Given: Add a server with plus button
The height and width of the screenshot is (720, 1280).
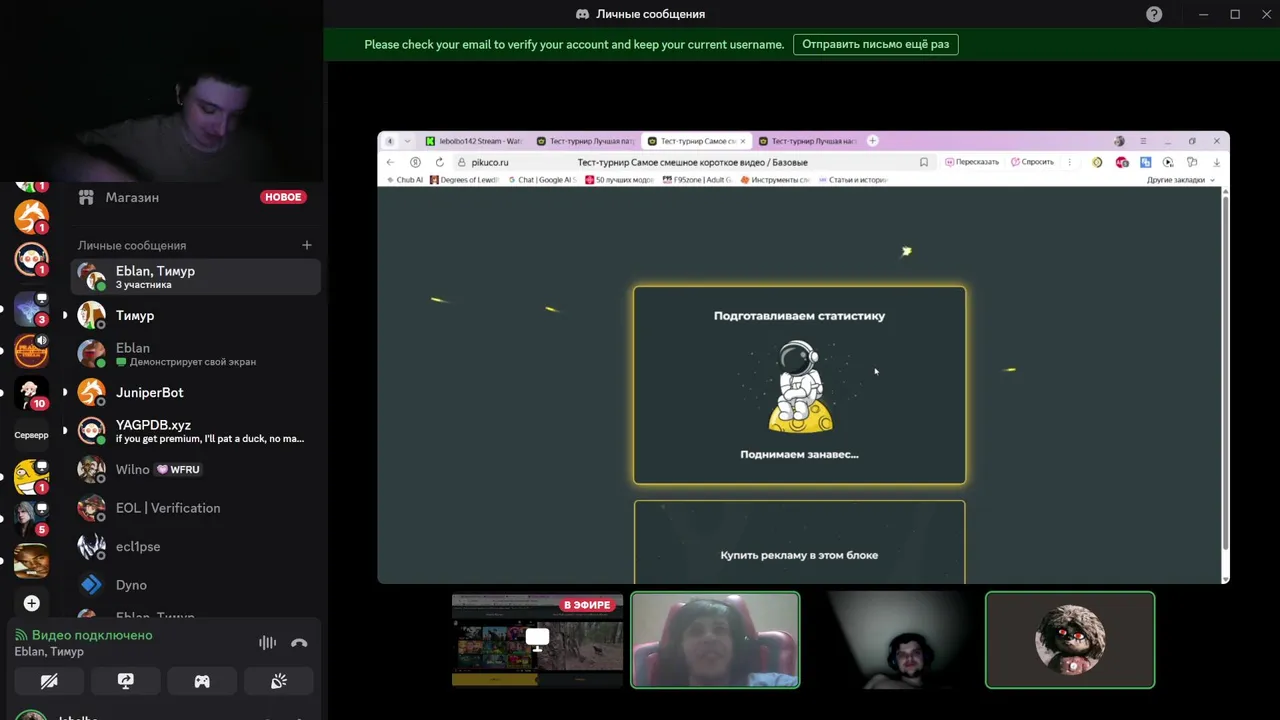Looking at the screenshot, I should click(x=31, y=603).
